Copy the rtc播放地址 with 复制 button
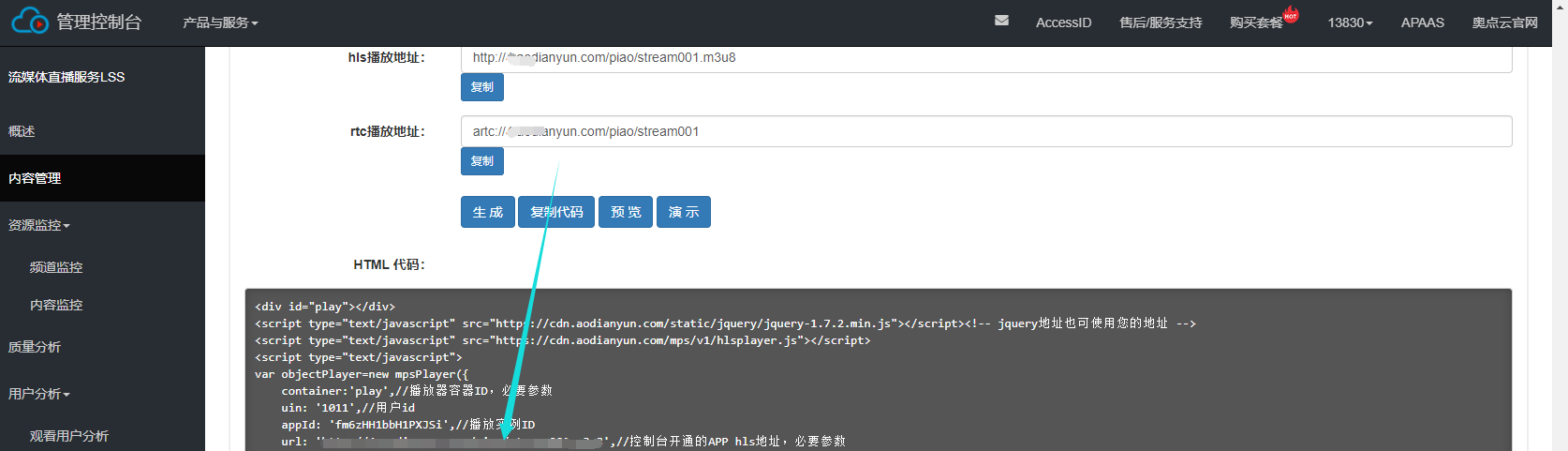1568x451 pixels. pyautogui.click(x=482, y=161)
